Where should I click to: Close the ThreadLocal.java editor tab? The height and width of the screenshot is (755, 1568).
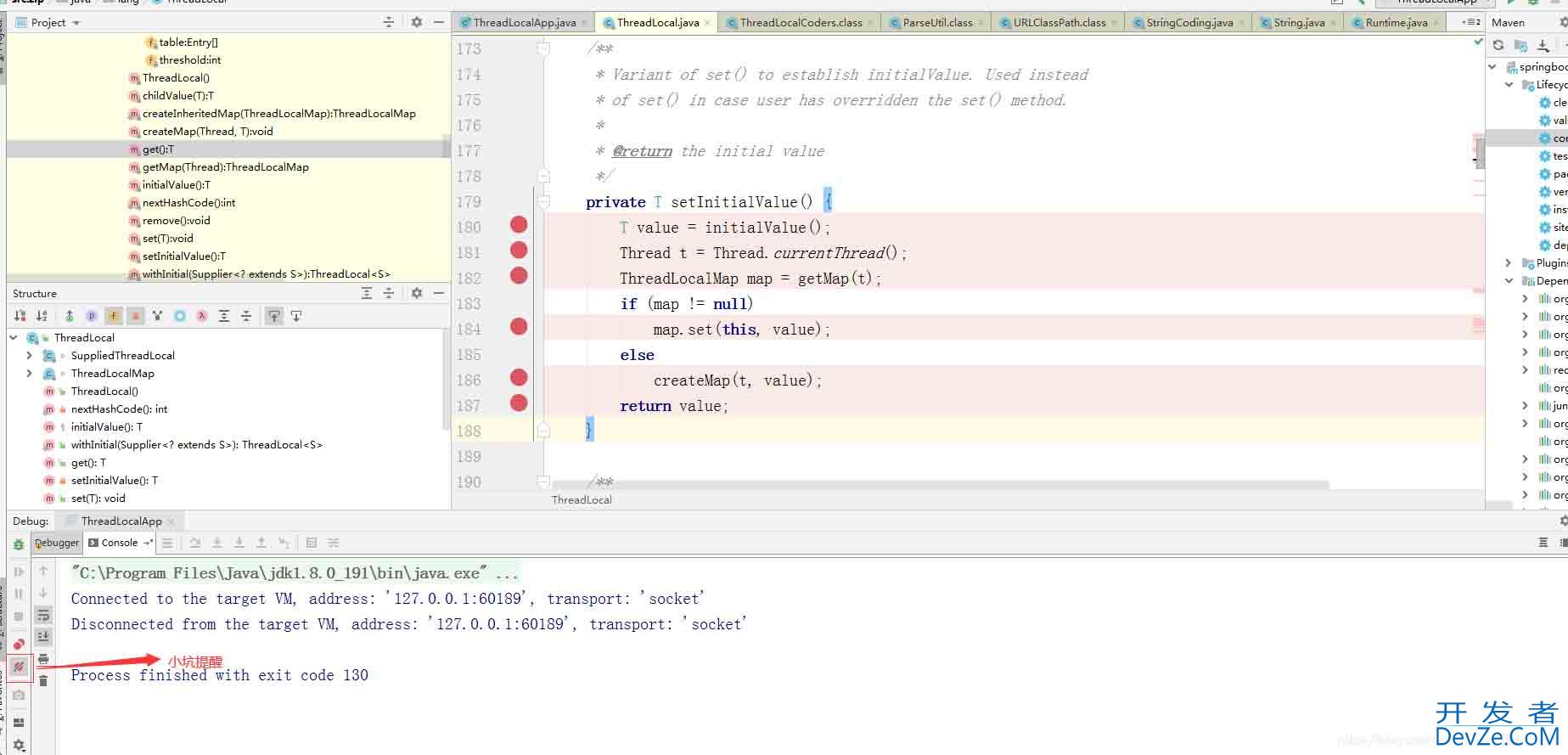tap(708, 23)
